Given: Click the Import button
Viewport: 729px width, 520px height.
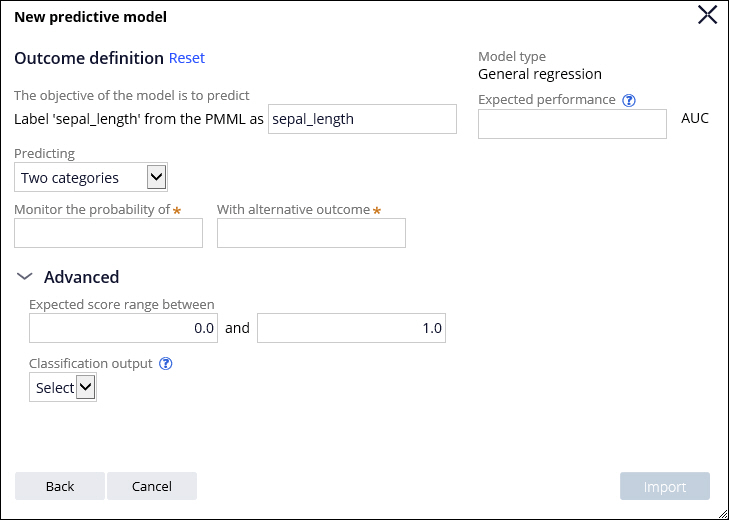Looking at the screenshot, I should coord(664,486).
